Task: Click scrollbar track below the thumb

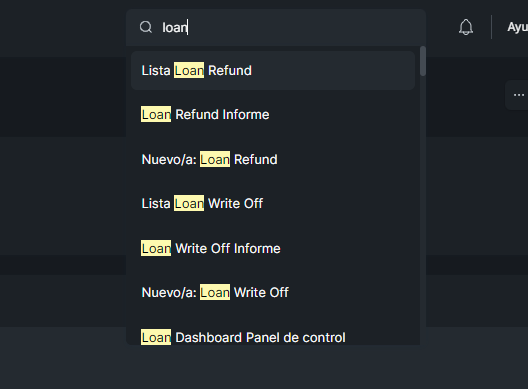Action: pyautogui.click(x=423, y=209)
